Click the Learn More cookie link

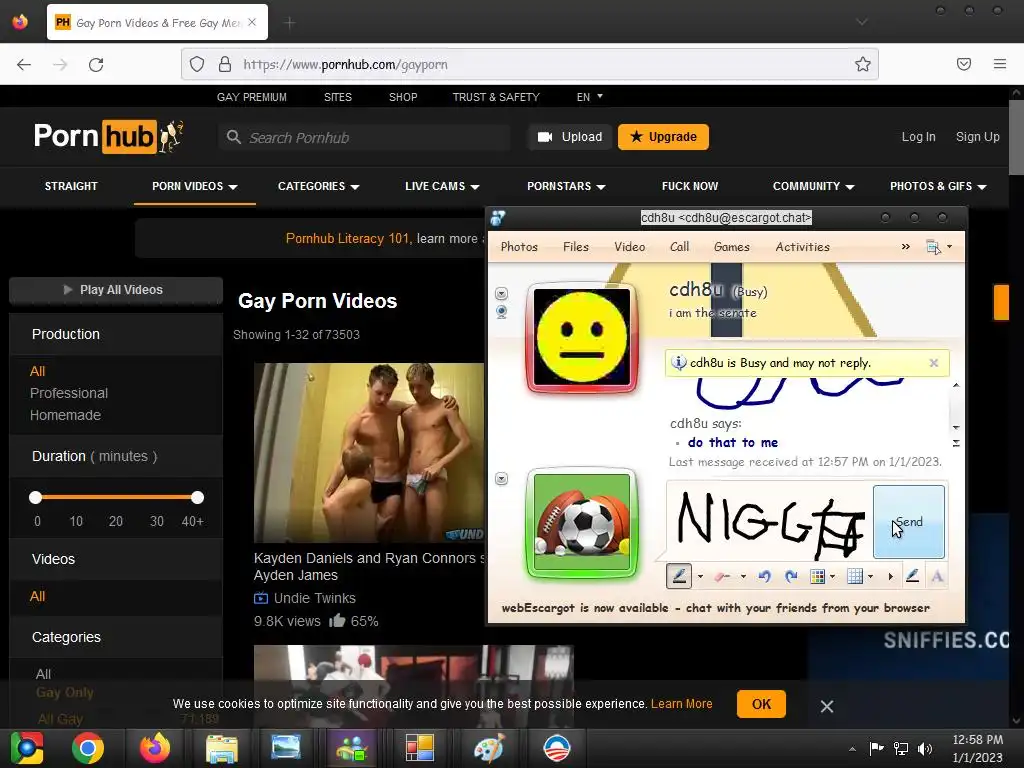682,704
